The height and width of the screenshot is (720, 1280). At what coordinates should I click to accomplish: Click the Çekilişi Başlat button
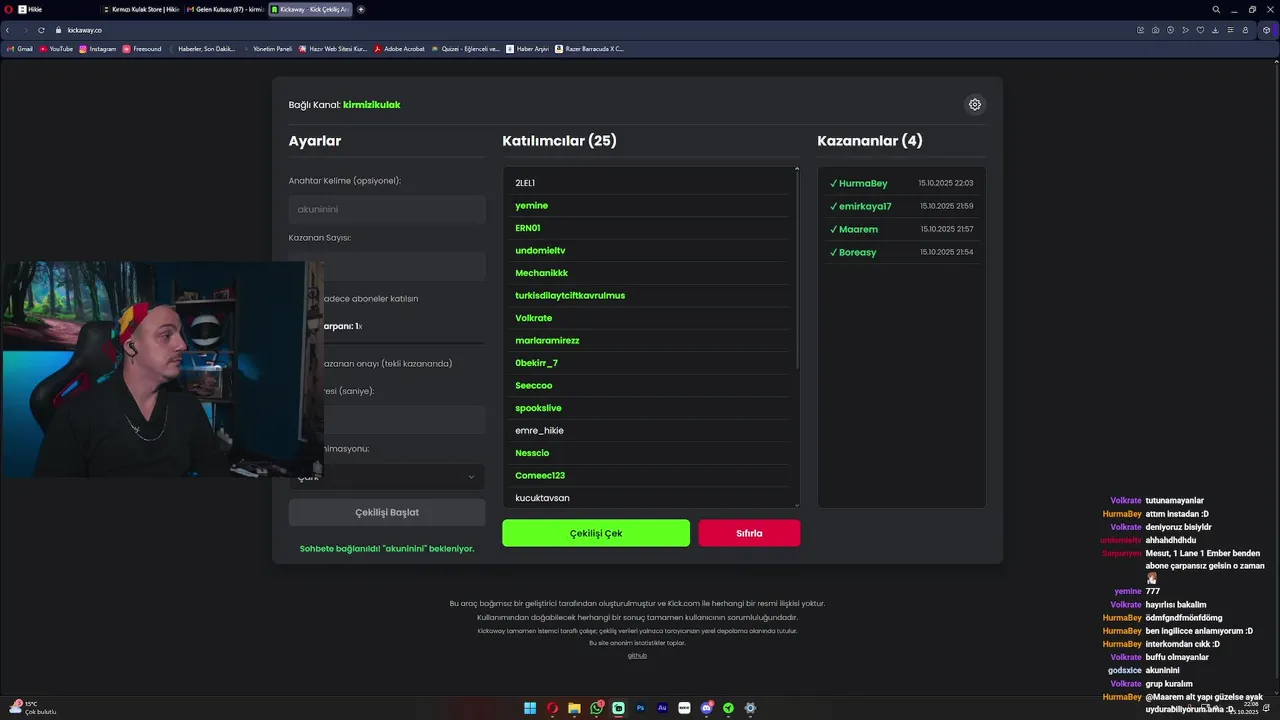coord(387,512)
